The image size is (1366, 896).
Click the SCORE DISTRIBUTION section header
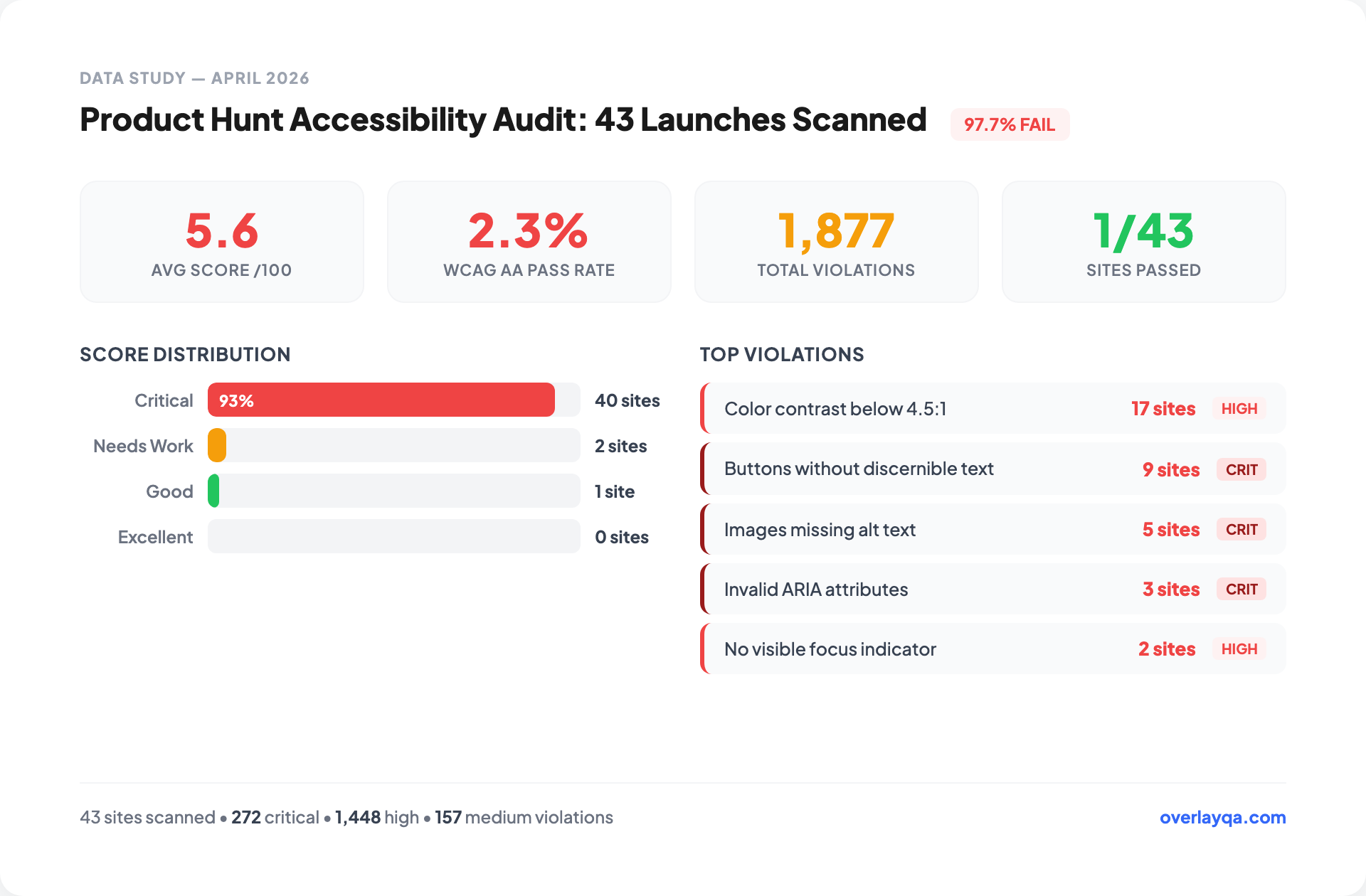coord(185,354)
